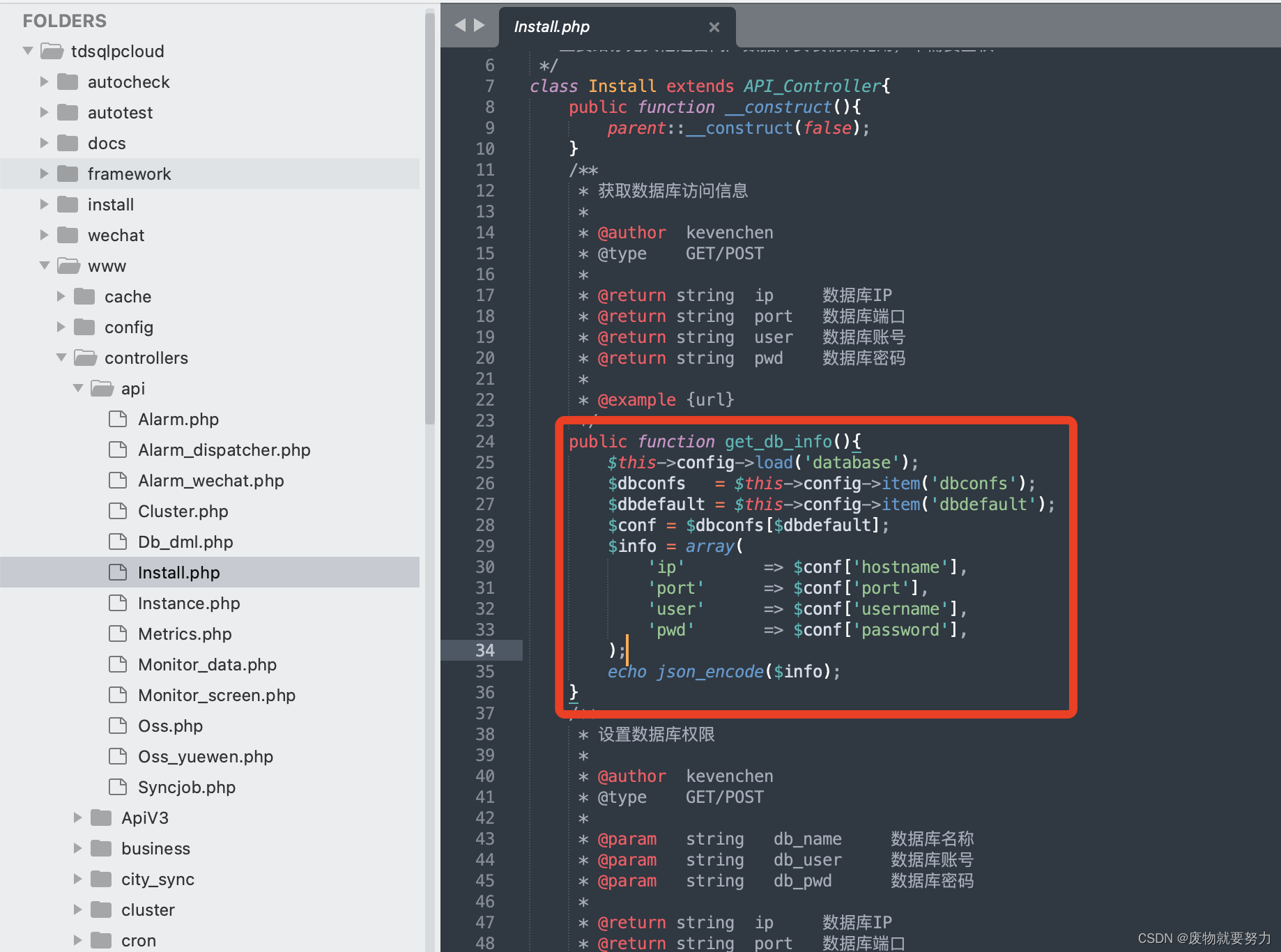Click the 'hostname' string on line 30
The width and height of the screenshot is (1281, 952).
pos(900,567)
